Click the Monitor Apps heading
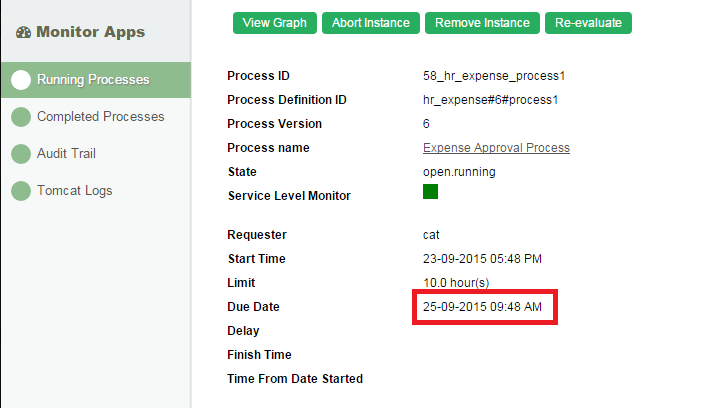The image size is (727, 408). (90, 32)
